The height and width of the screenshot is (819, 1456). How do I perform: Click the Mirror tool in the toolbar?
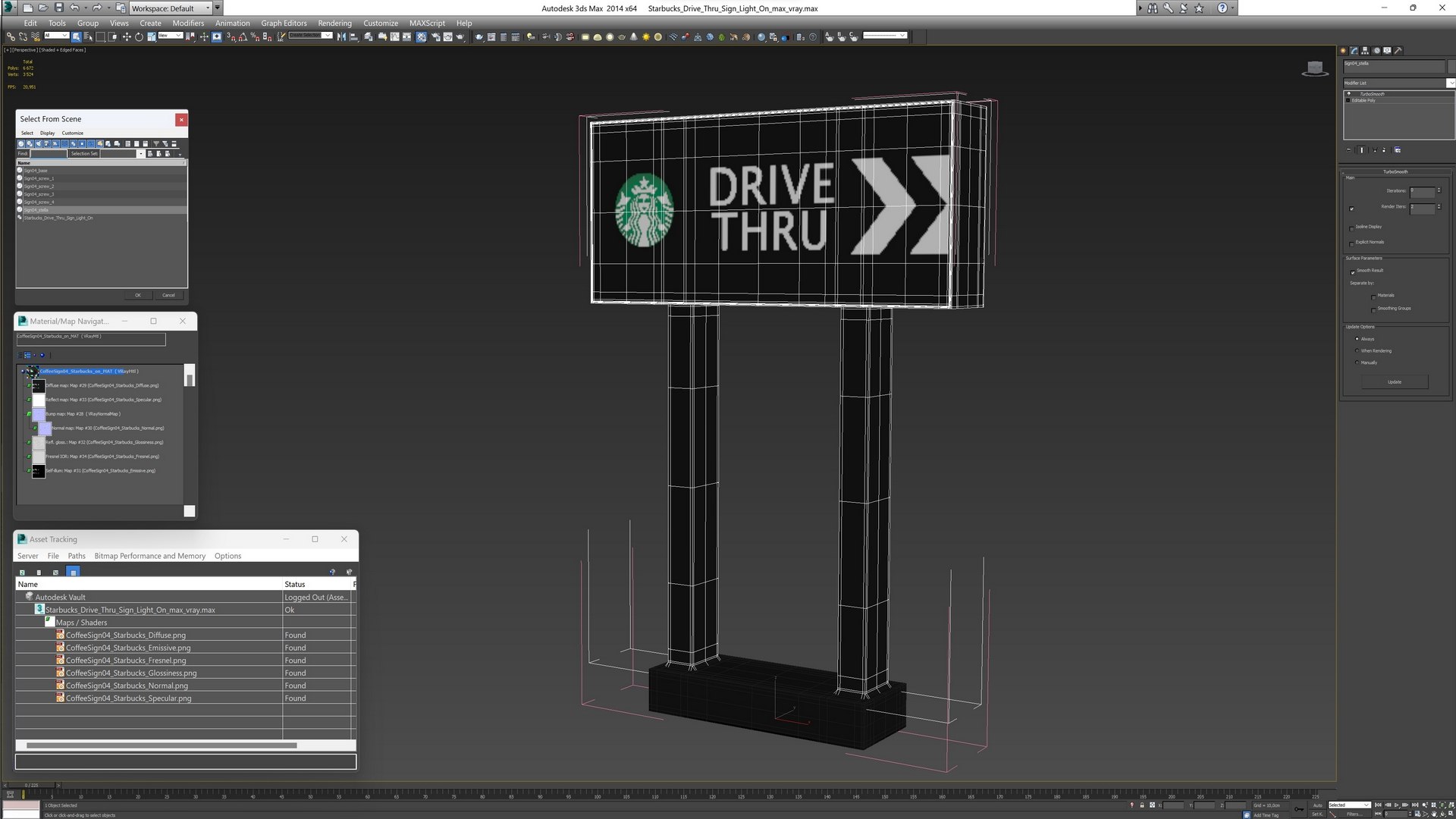click(x=341, y=36)
